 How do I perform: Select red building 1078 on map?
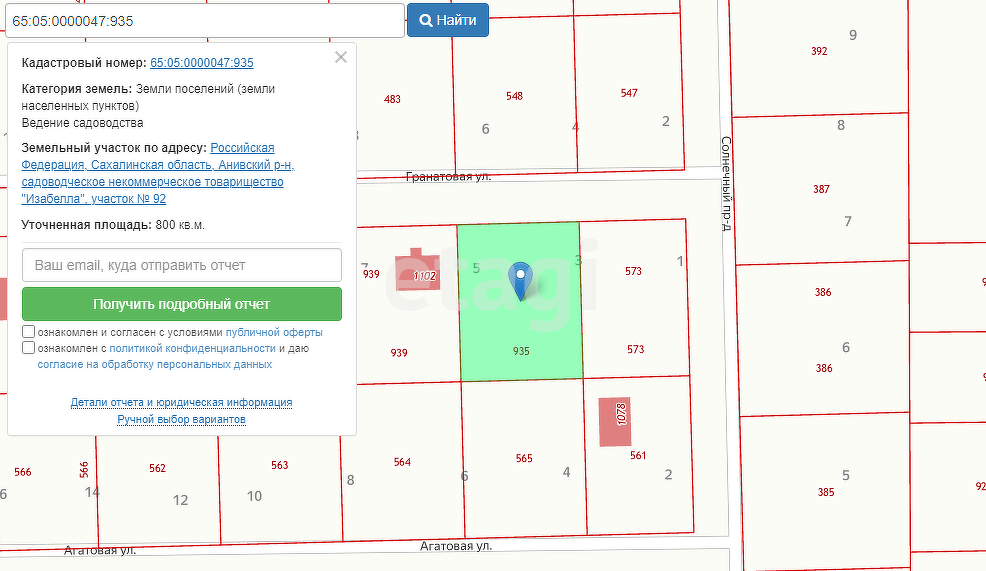(x=614, y=421)
